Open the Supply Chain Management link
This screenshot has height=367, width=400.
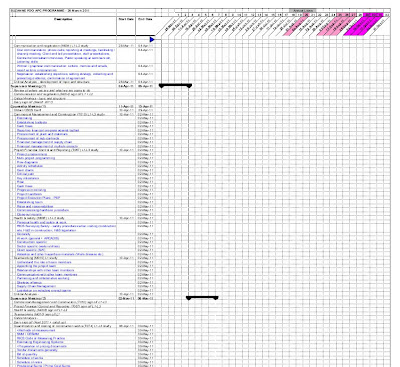[36, 286]
